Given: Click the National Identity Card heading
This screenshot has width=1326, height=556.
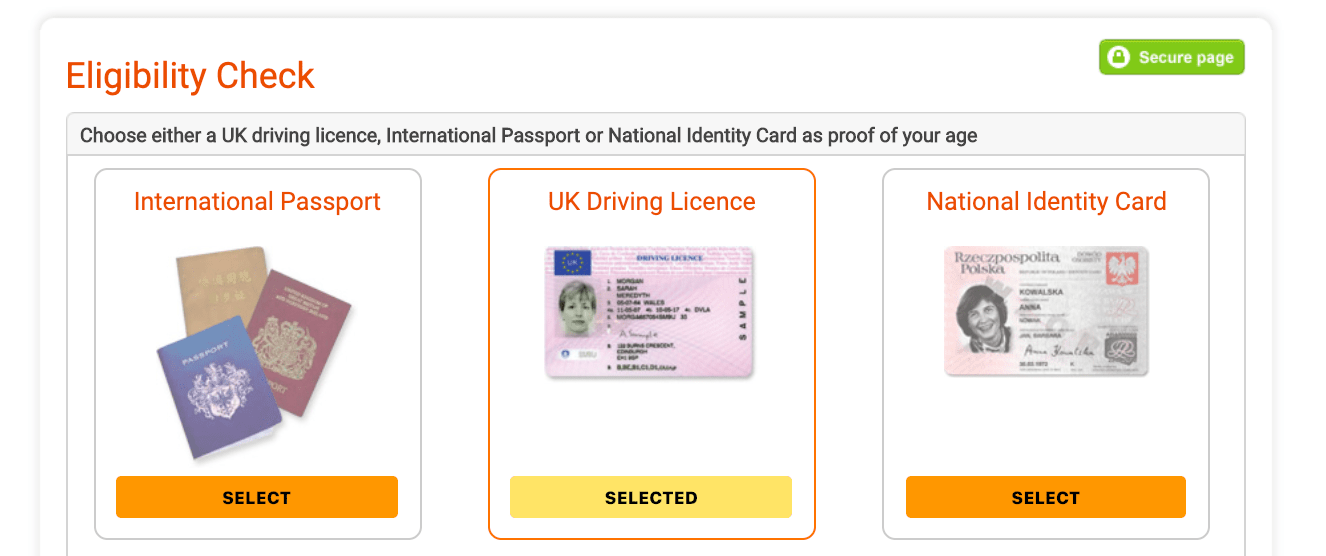Looking at the screenshot, I should [1046, 202].
